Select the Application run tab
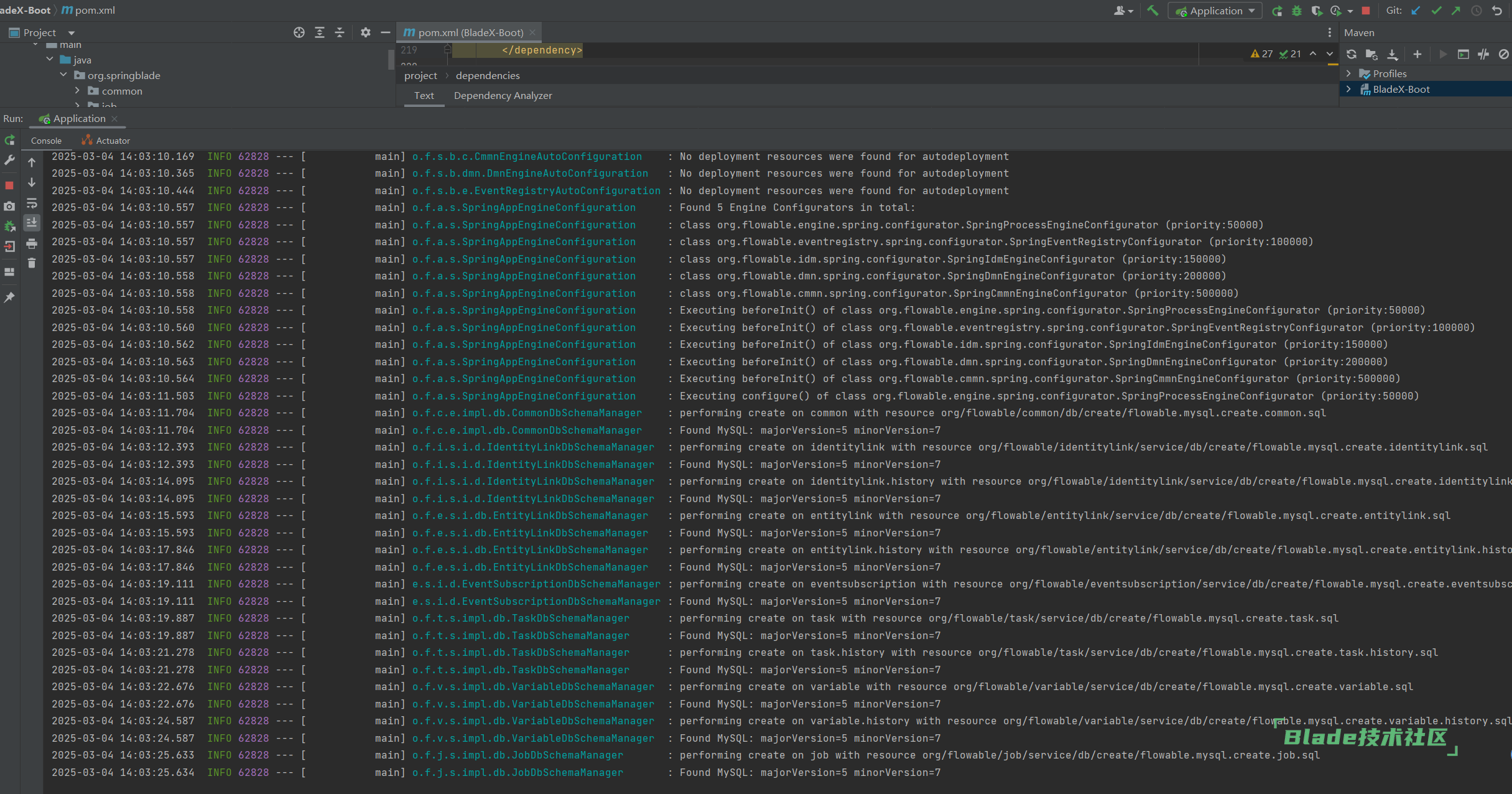This screenshot has width=1512, height=794. [79, 118]
